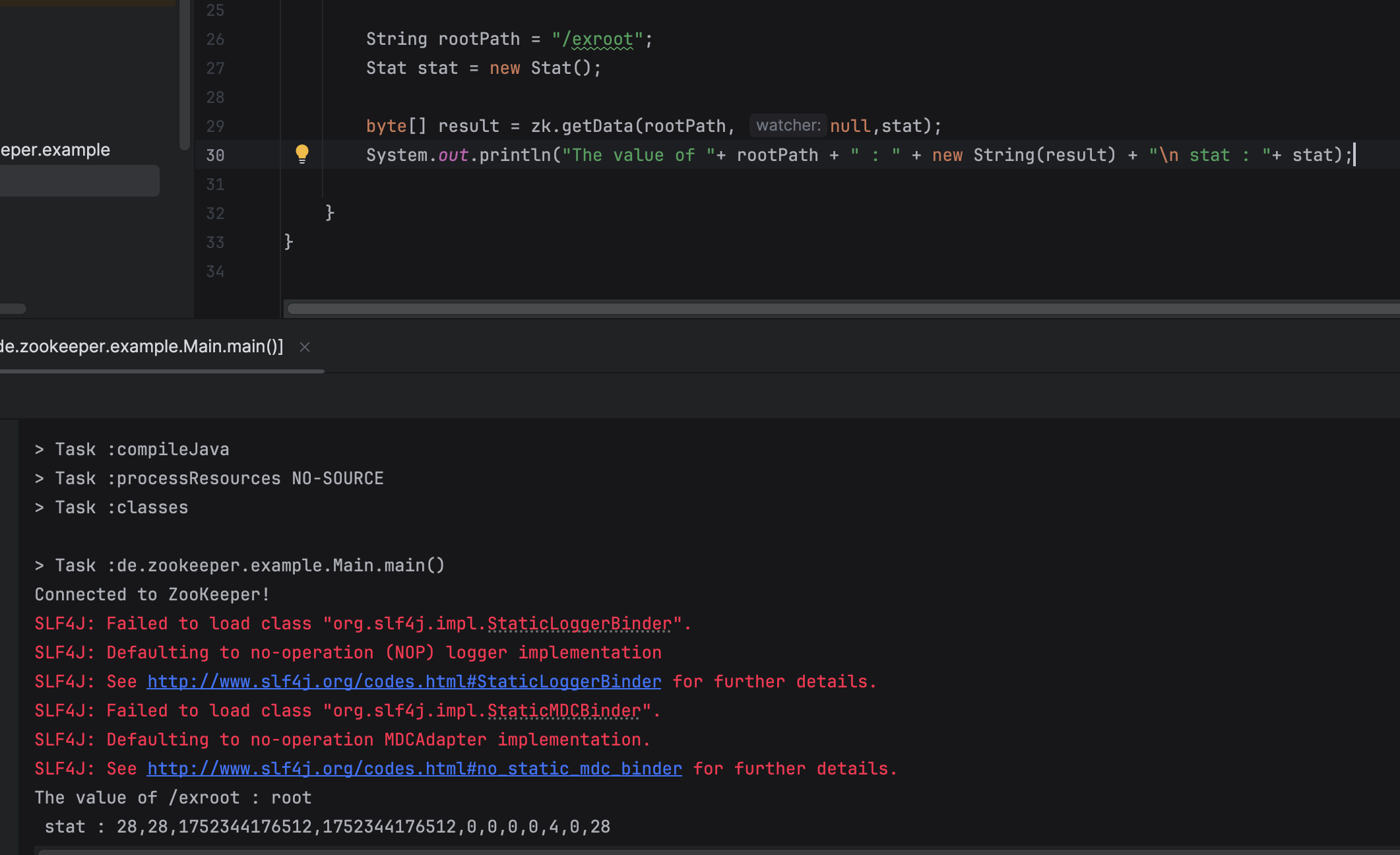1400x855 pixels.
Task: Select the highlighted row below eper.example
Action: pos(78,180)
